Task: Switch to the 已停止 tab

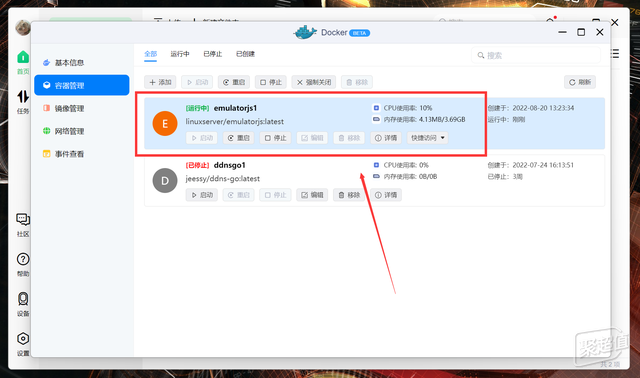Action: point(212,54)
